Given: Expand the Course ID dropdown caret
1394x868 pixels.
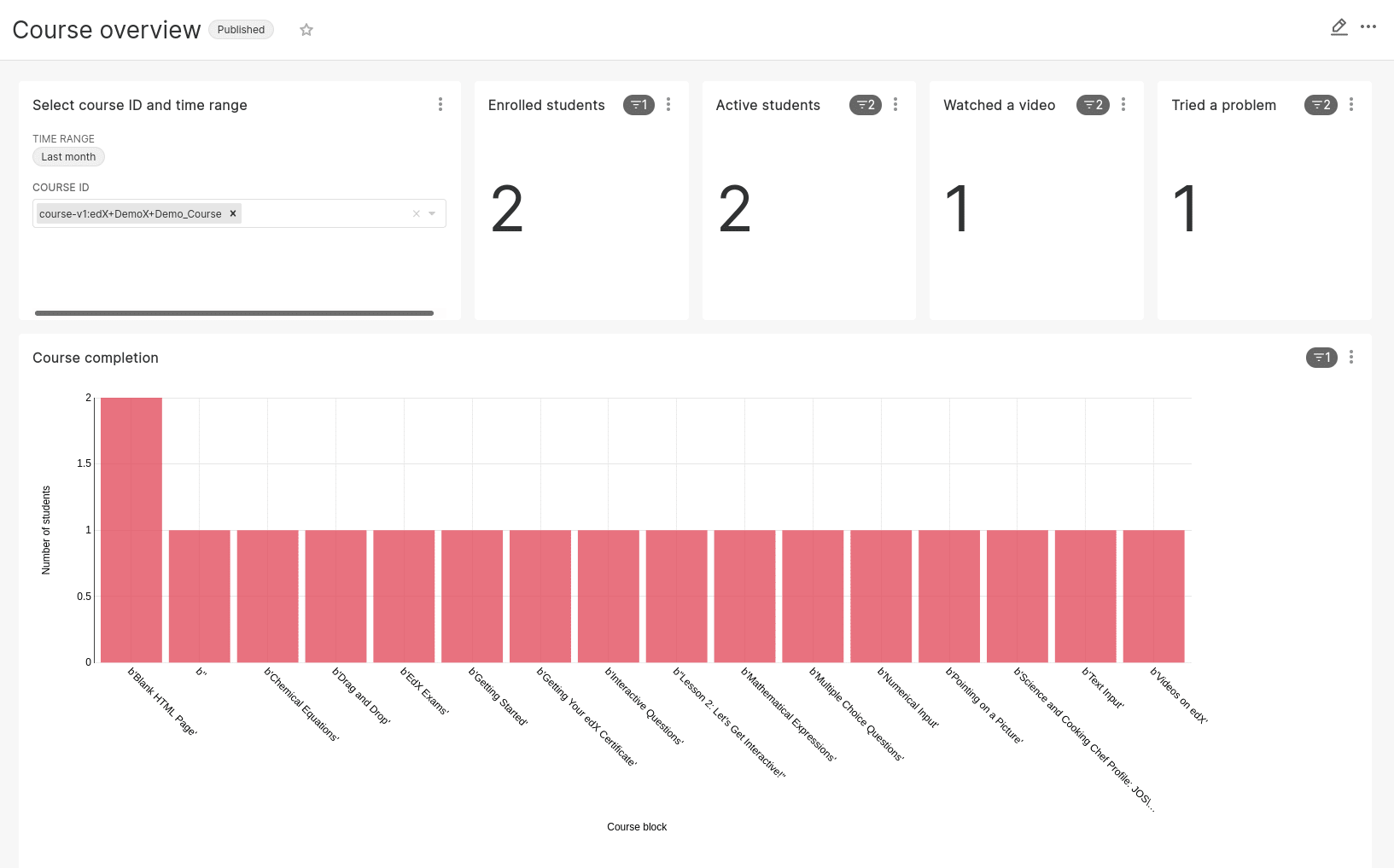Looking at the screenshot, I should (x=433, y=213).
